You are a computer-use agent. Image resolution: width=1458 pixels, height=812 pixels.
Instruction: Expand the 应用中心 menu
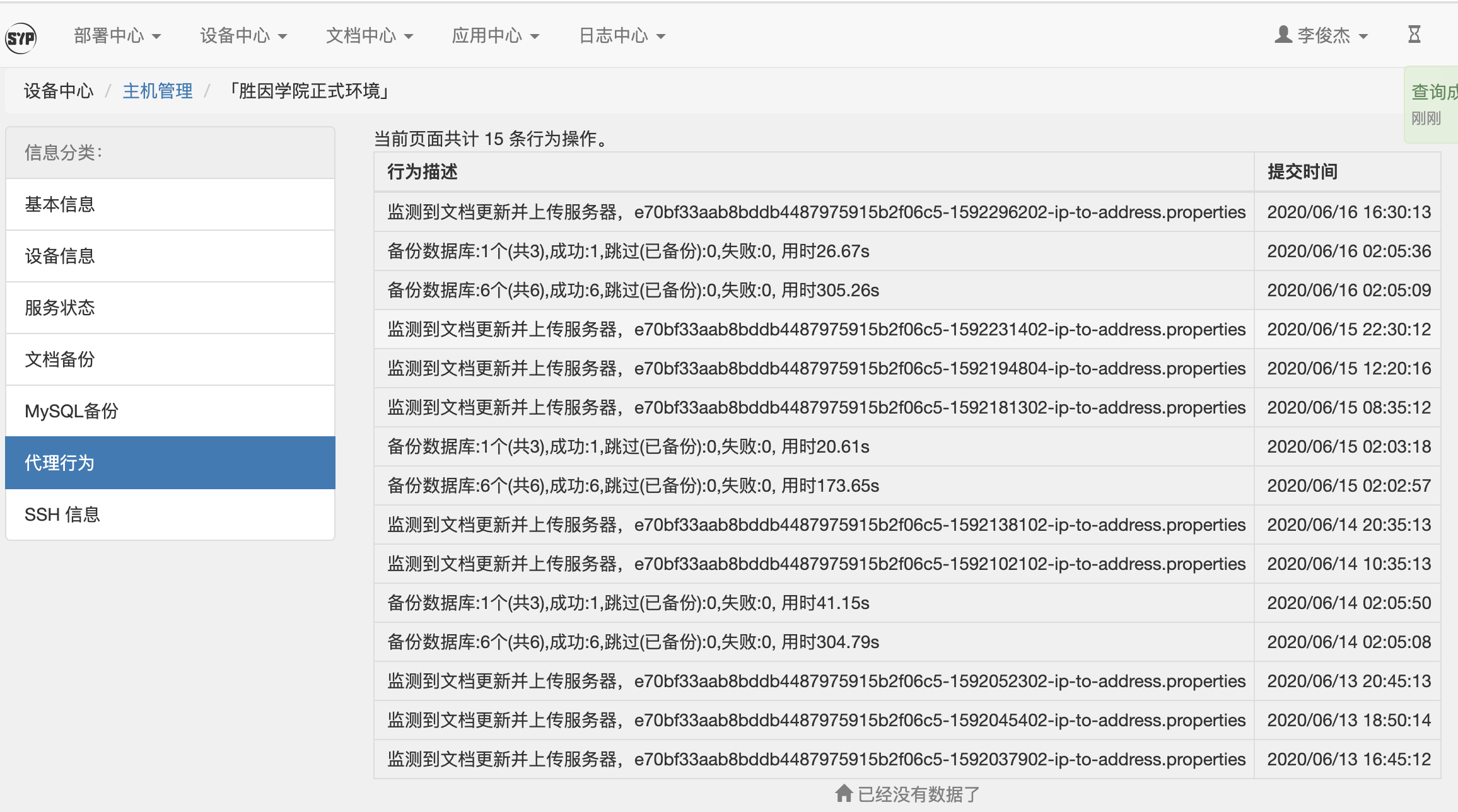(x=496, y=35)
